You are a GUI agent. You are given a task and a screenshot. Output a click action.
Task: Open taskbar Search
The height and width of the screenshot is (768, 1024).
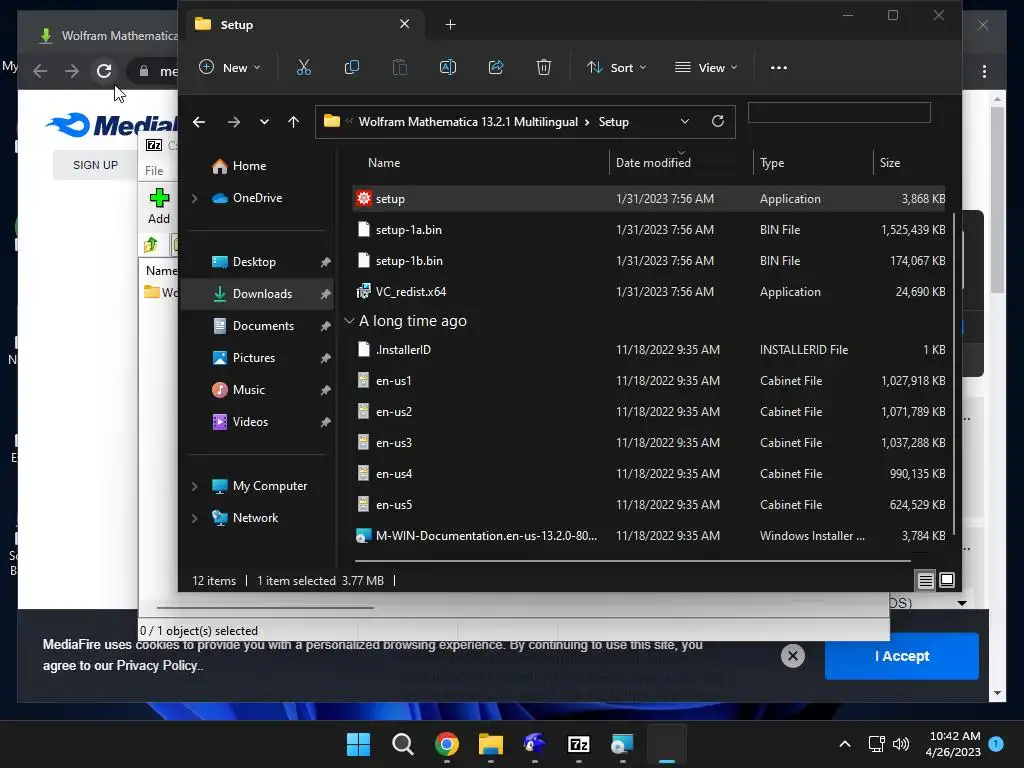402,744
